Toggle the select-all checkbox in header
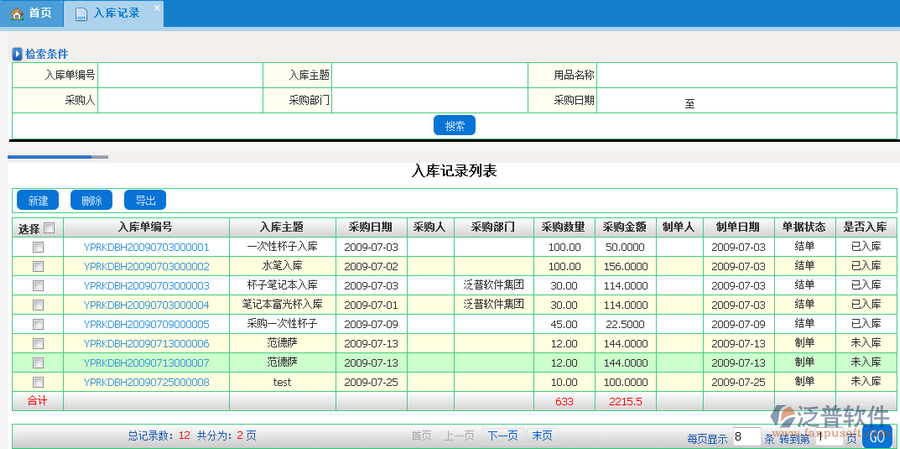Screen dimensions: 900x449 click(x=49, y=227)
